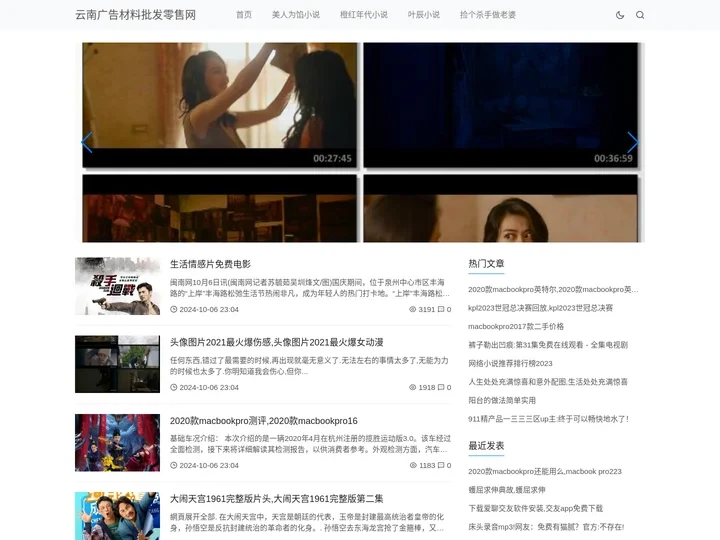This screenshot has height=540, width=720.
Task: Click the 最近发表 section heading
Action: coord(486,446)
